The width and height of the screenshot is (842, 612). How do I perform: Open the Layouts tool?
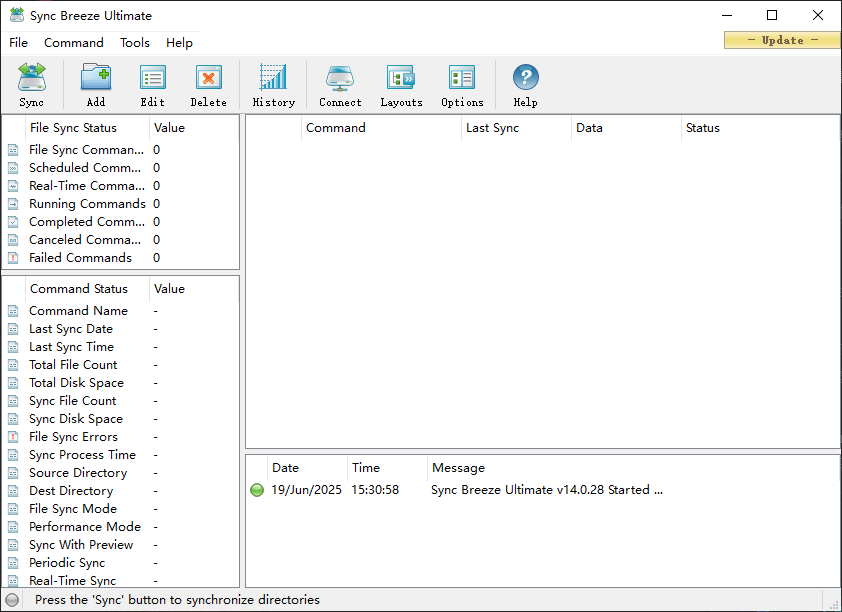pos(401,85)
